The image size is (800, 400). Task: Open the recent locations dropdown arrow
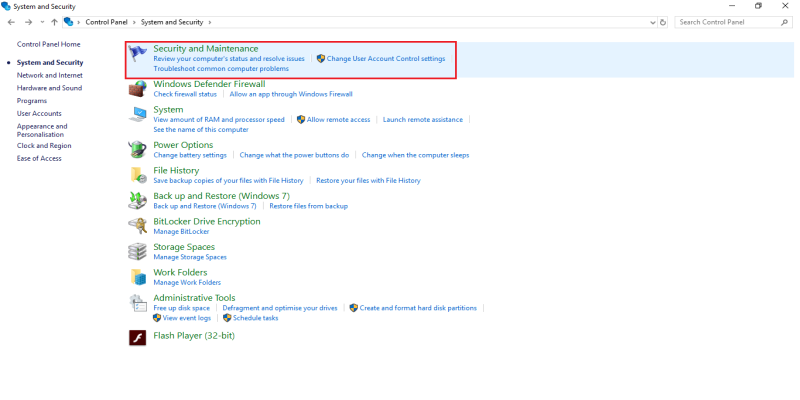pos(42,22)
